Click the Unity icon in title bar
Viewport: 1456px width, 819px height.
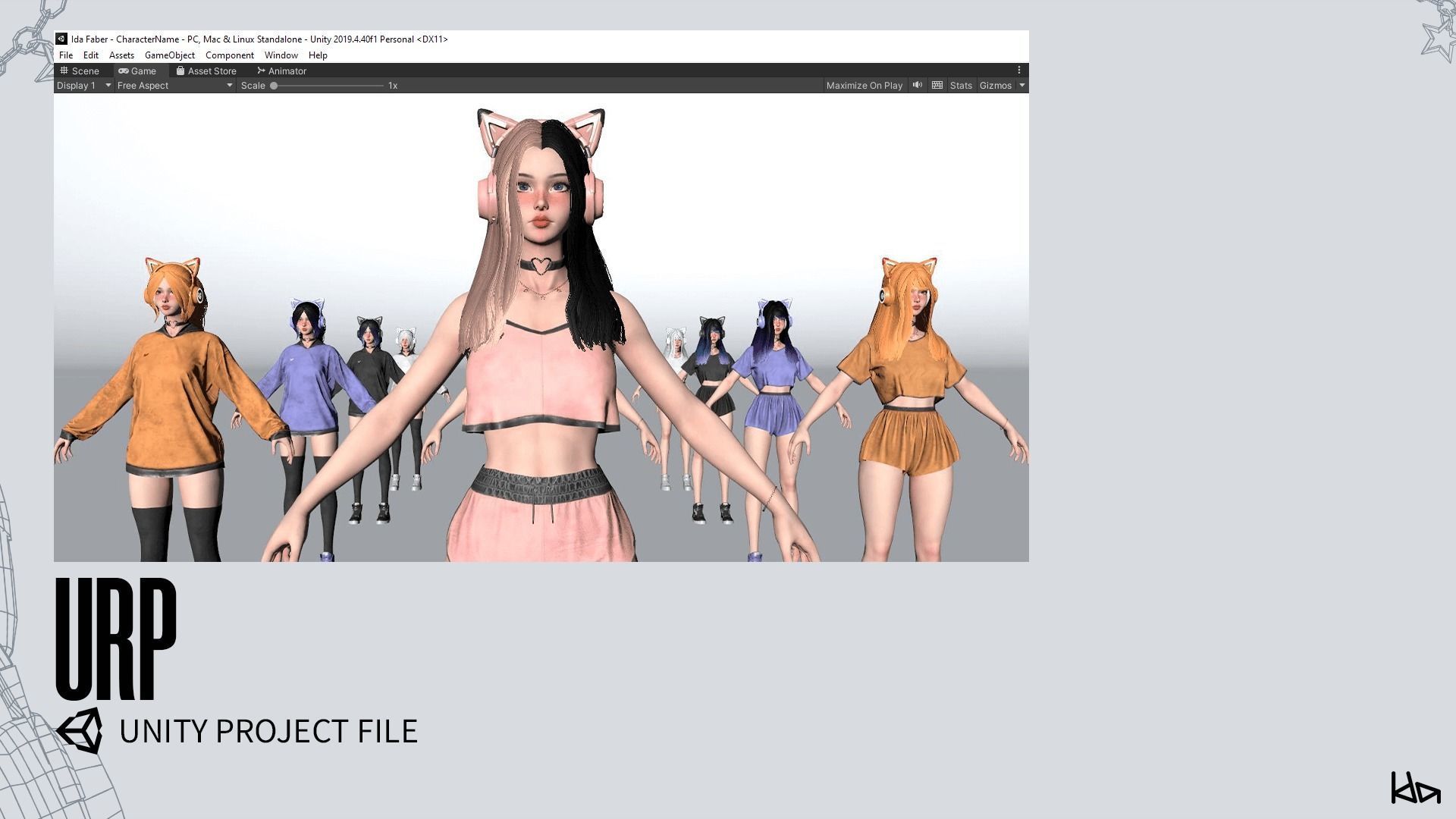[61, 39]
